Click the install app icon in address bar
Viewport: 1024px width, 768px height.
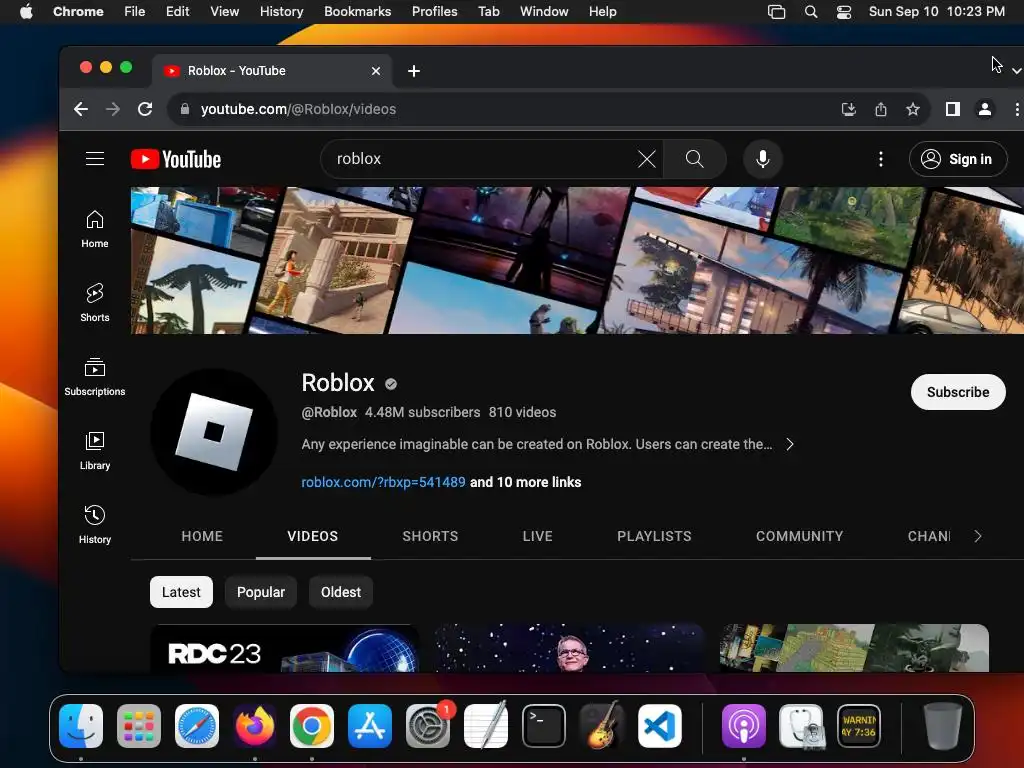tap(848, 109)
